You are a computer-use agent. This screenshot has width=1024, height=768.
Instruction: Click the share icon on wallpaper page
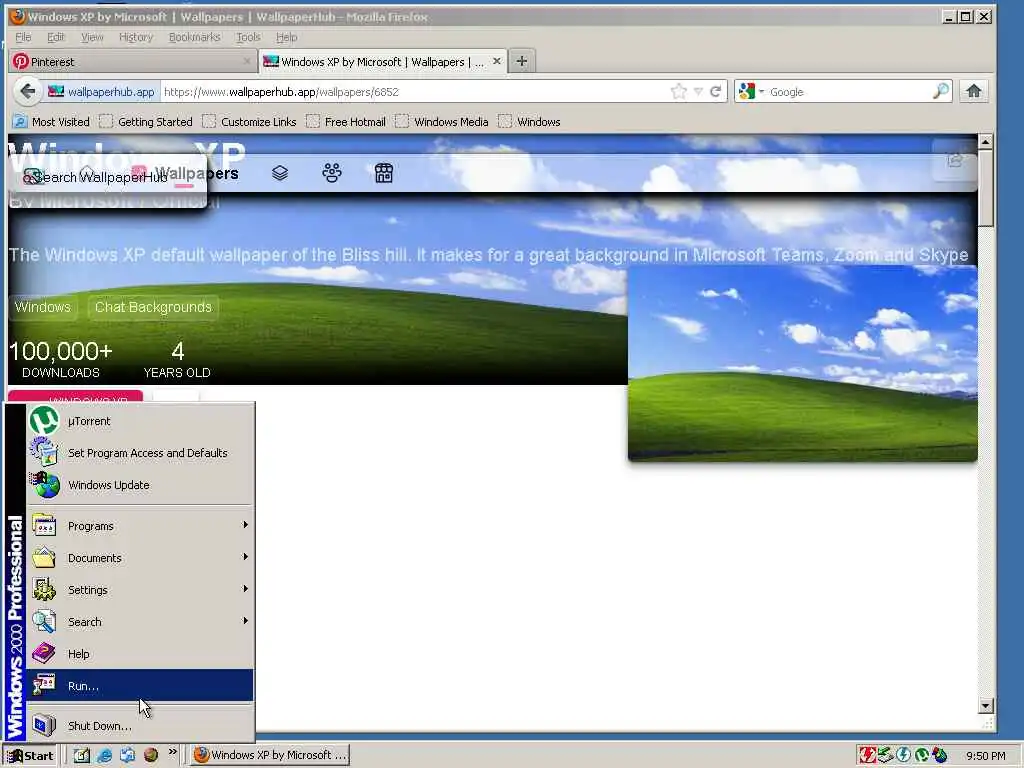955,161
